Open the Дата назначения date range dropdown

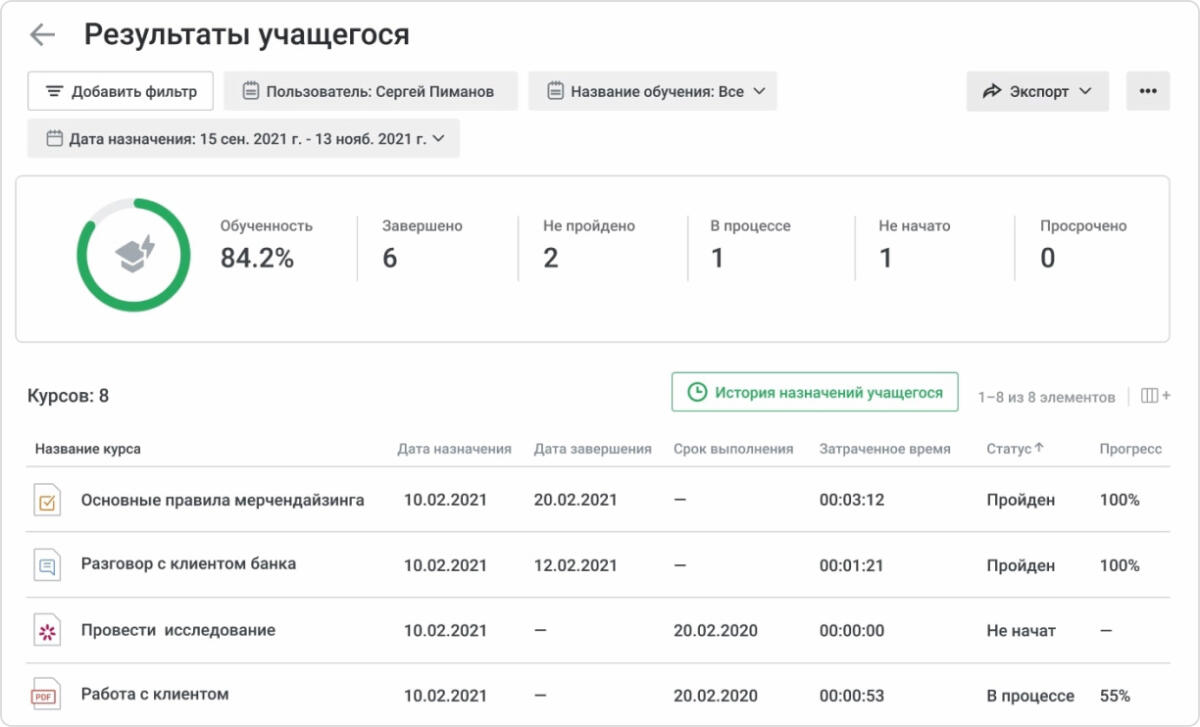click(x=244, y=139)
